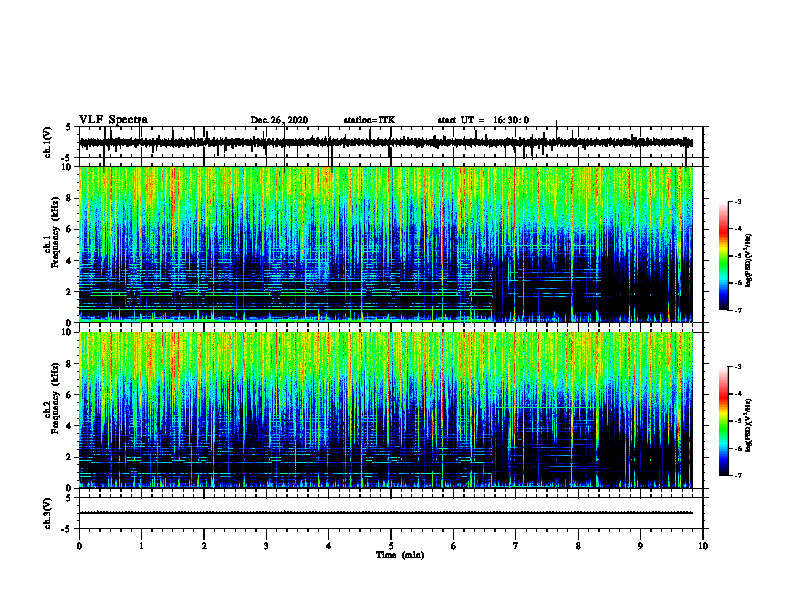Click the ch.3 voltage flat trace
This screenshot has height=612, width=792.
coord(386,513)
